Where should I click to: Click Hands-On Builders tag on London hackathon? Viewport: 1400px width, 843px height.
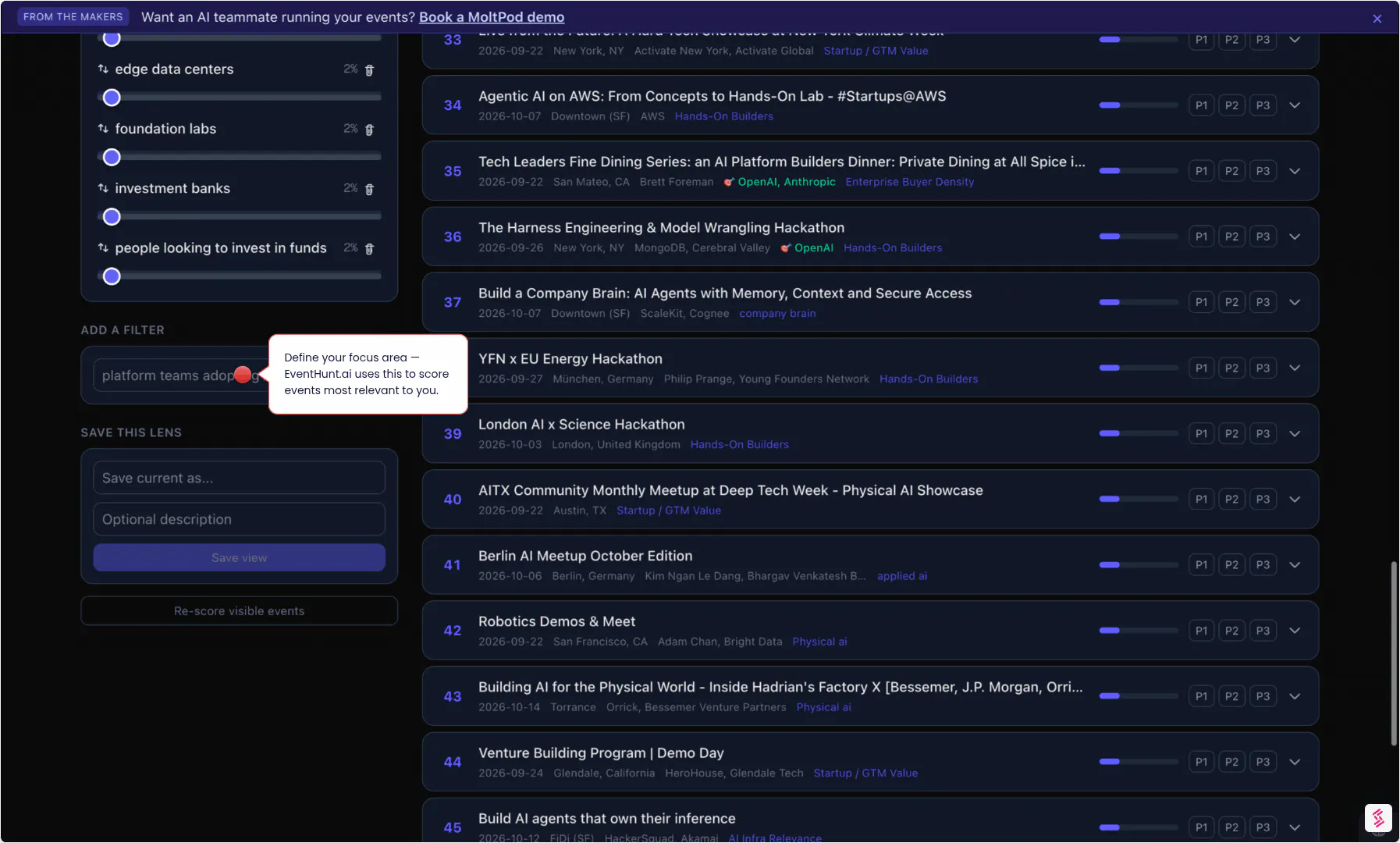pyautogui.click(x=740, y=445)
